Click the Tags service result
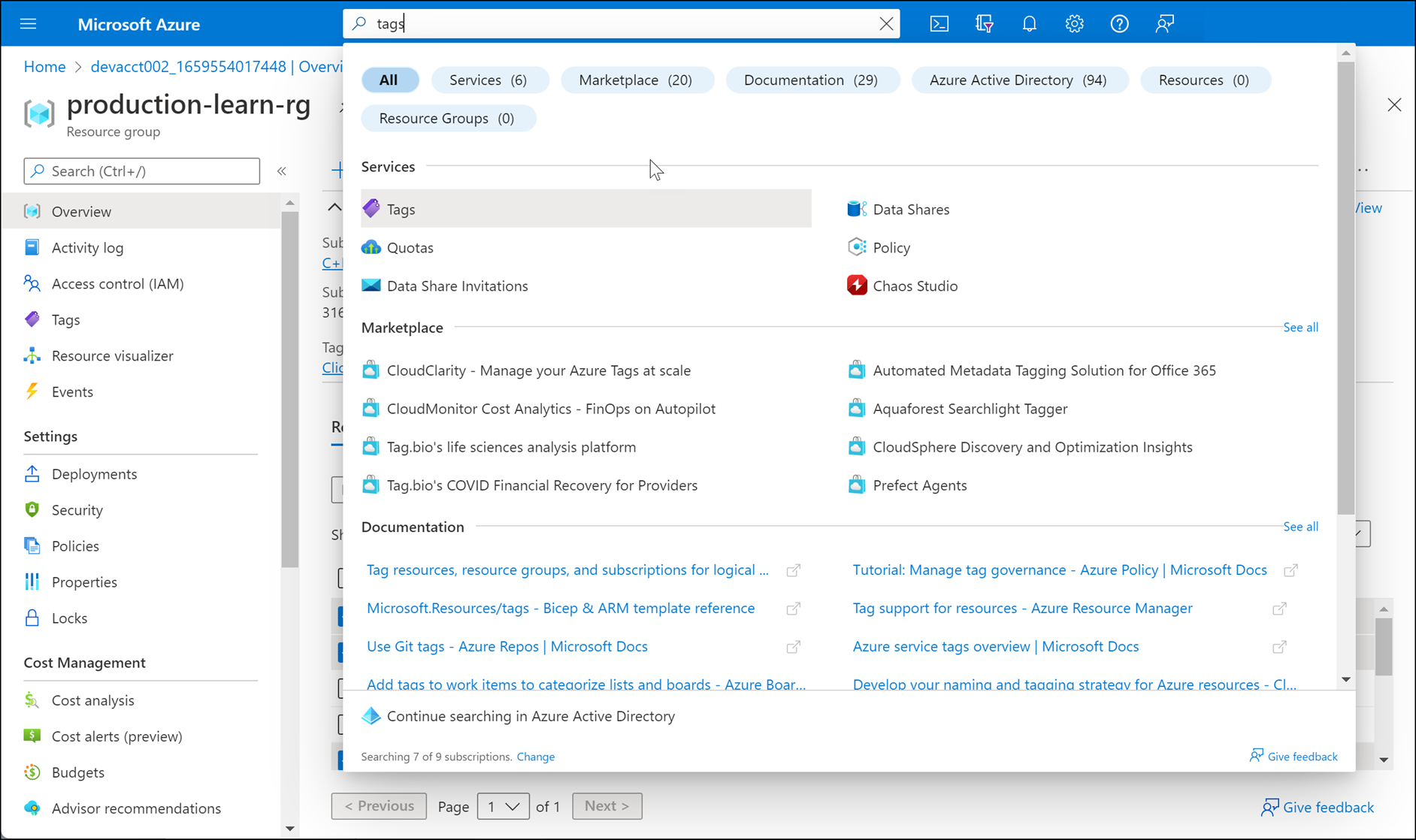This screenshot has width=1416, height=840. pos(586,209)
